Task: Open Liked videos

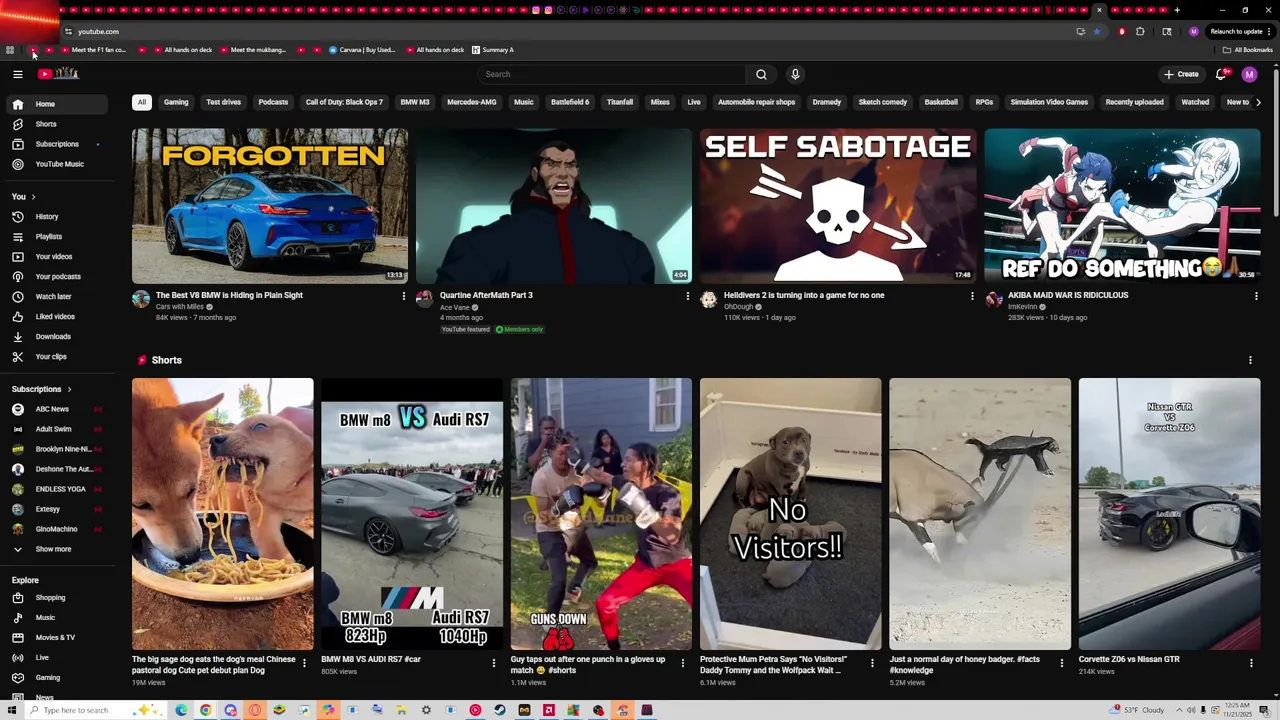Action: click(x=58, y=317)
